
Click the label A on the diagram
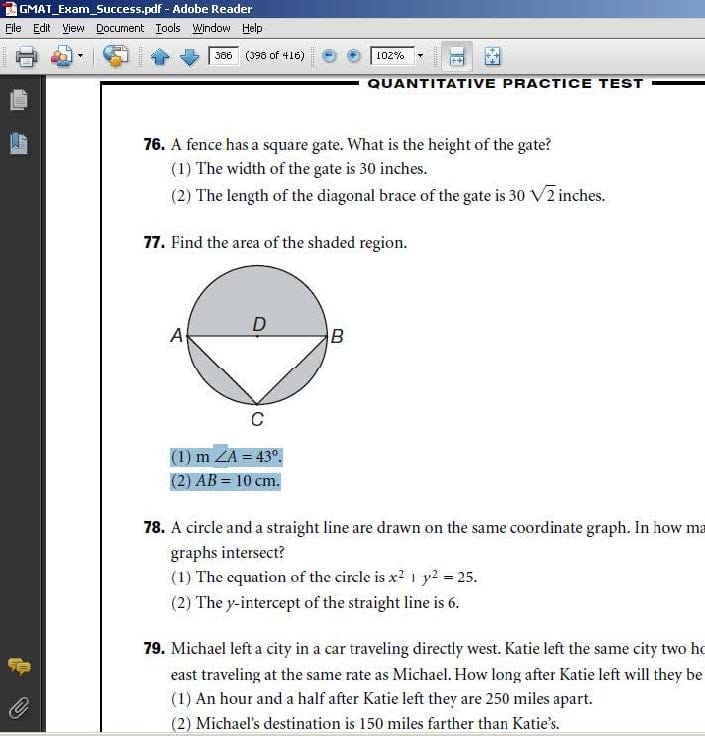176,335
